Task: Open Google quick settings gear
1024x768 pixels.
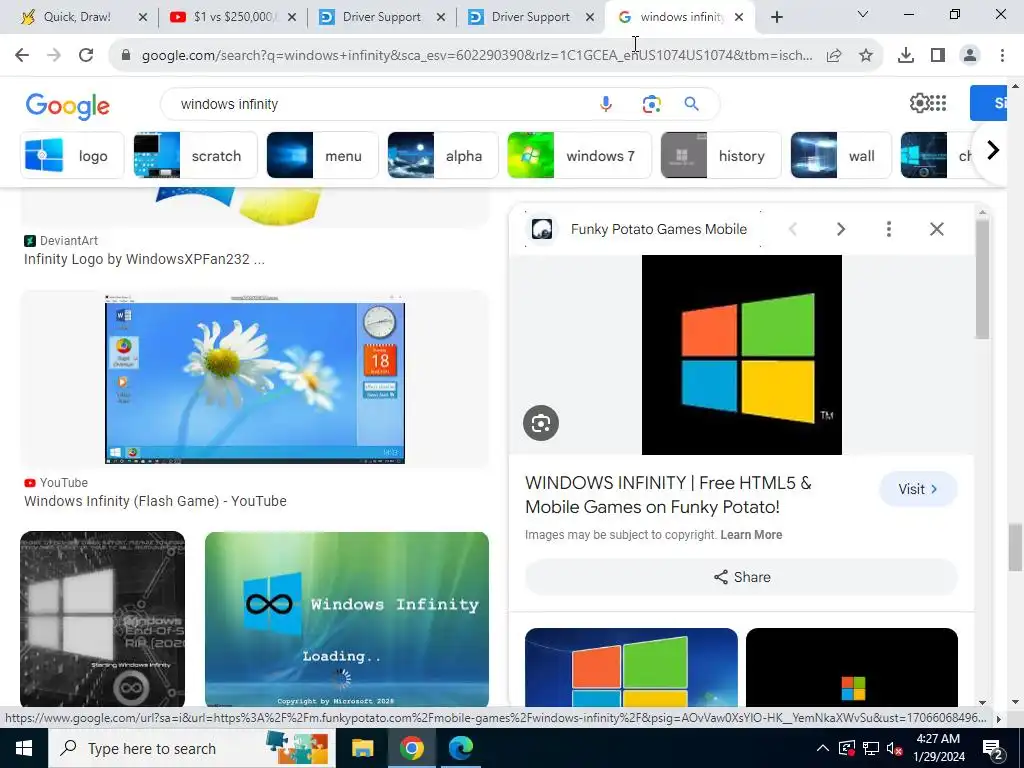Action: coord(920,103)
